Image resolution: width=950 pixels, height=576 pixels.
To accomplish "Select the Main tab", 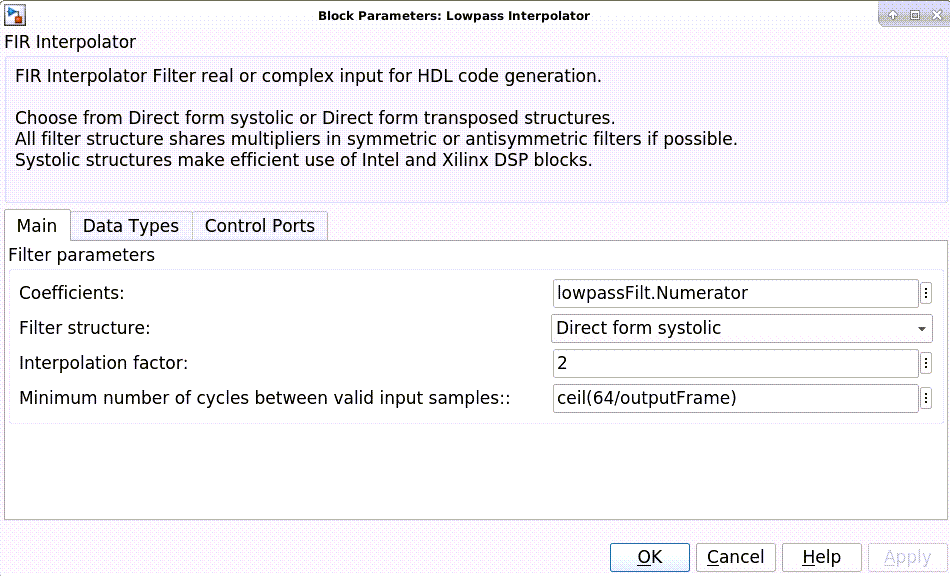I will 37,226.
